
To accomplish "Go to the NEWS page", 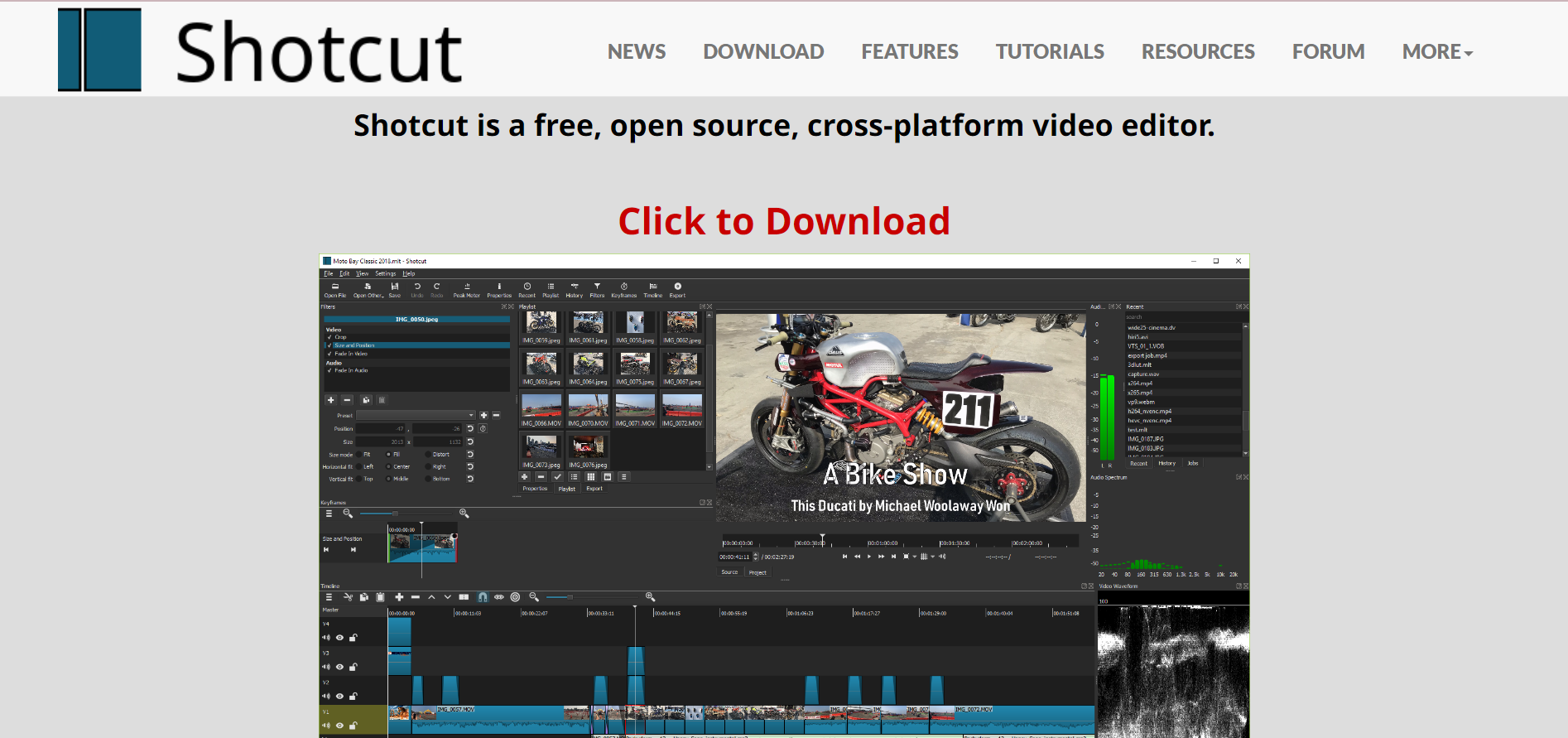I will 637,51.
